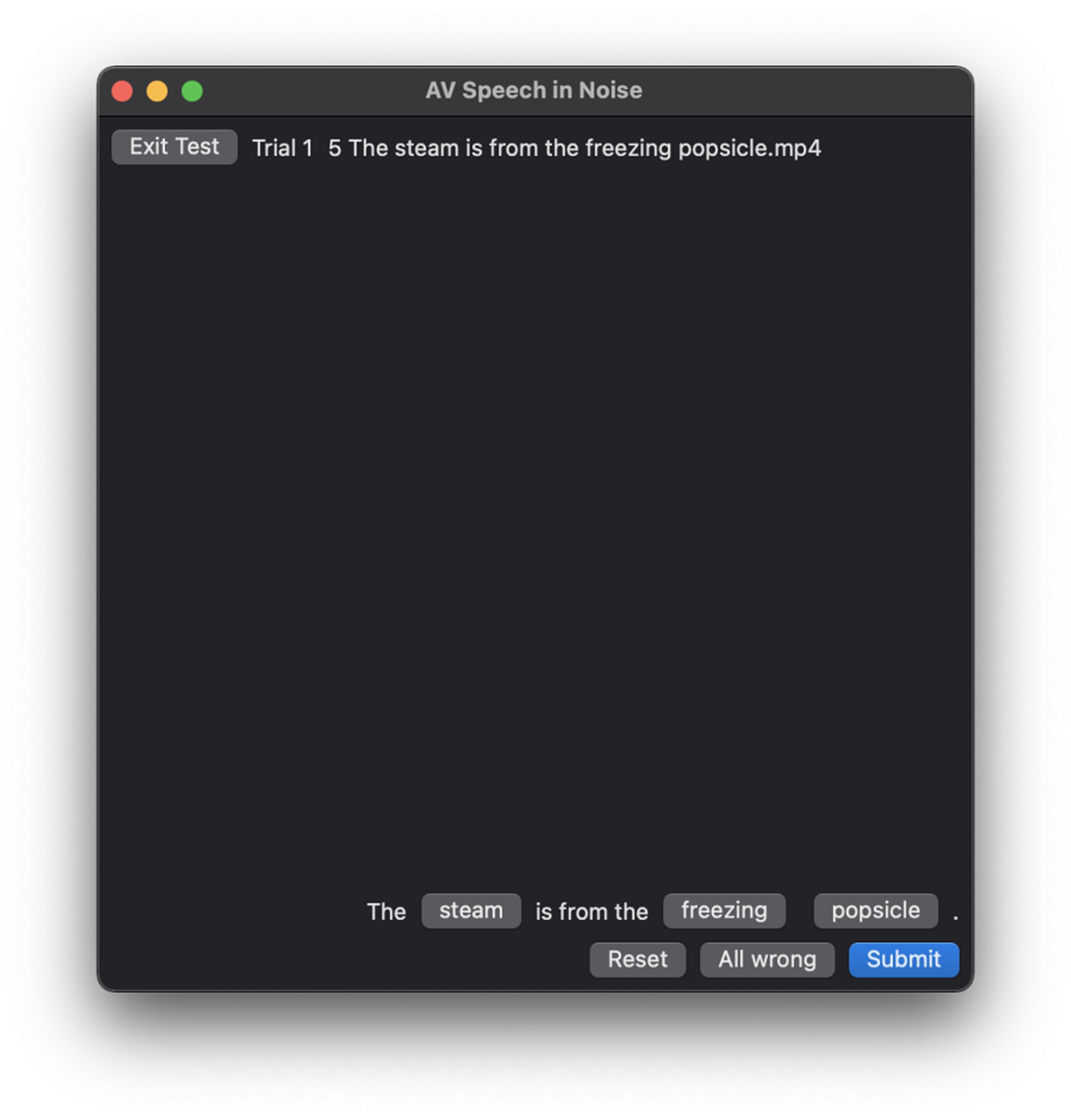Screen dimensions: 1071x1120
Task: Click the blank video playback area
Action: 535,526
